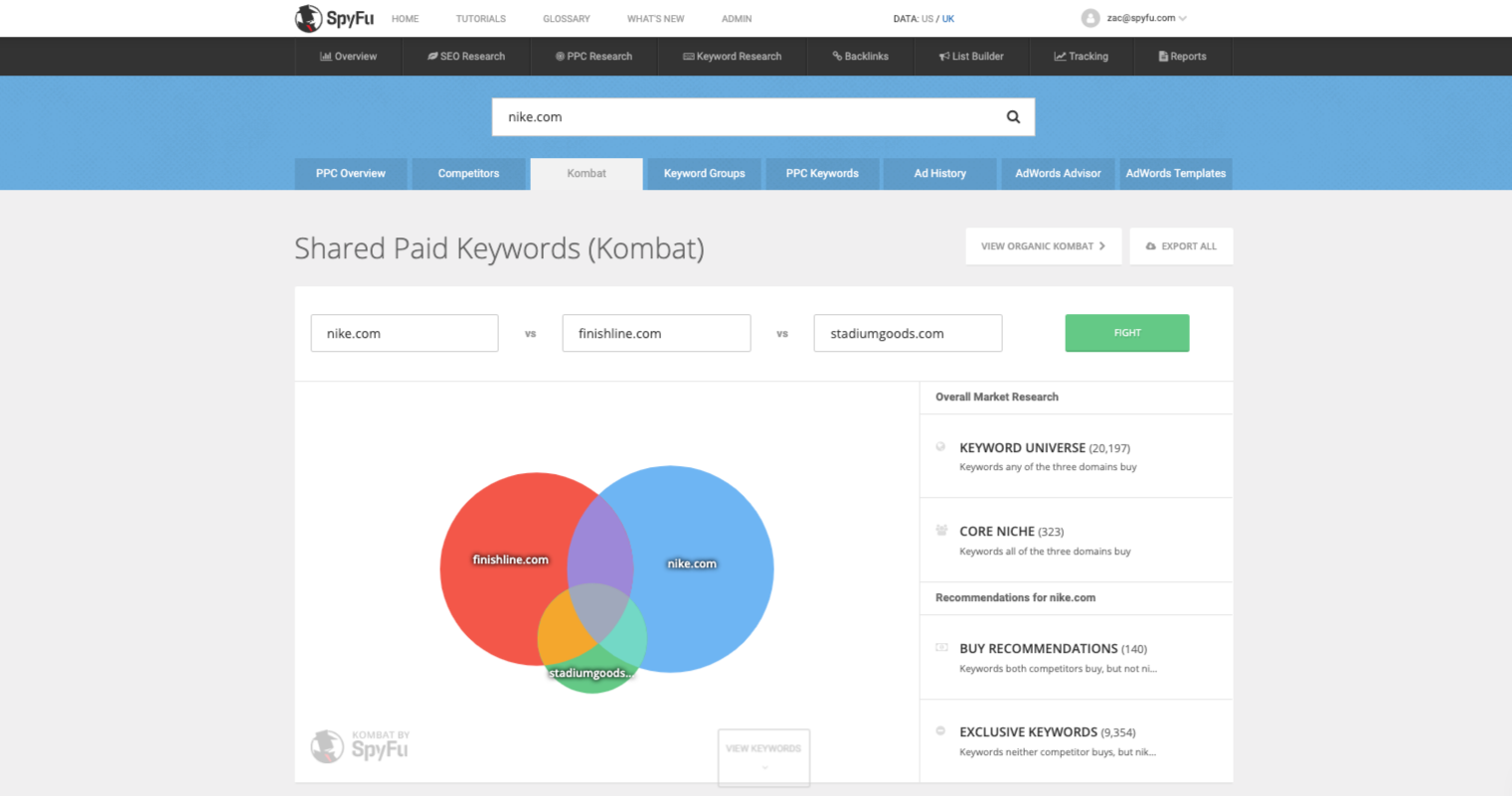Click the user avatar icon
This screenshot has height=796, width=1512.
tap(1091, 18)
